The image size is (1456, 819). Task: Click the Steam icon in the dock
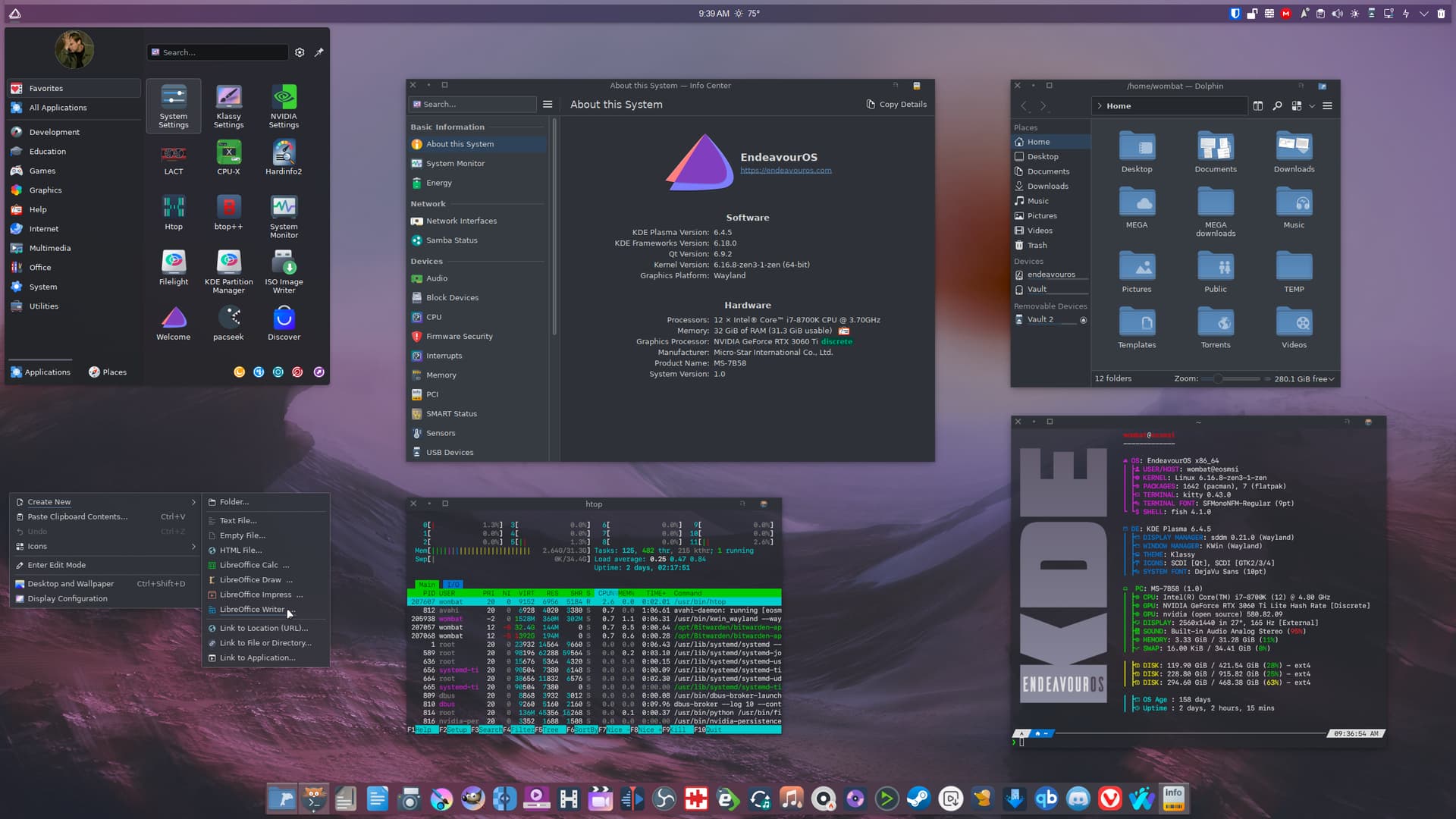coord(918,799)
